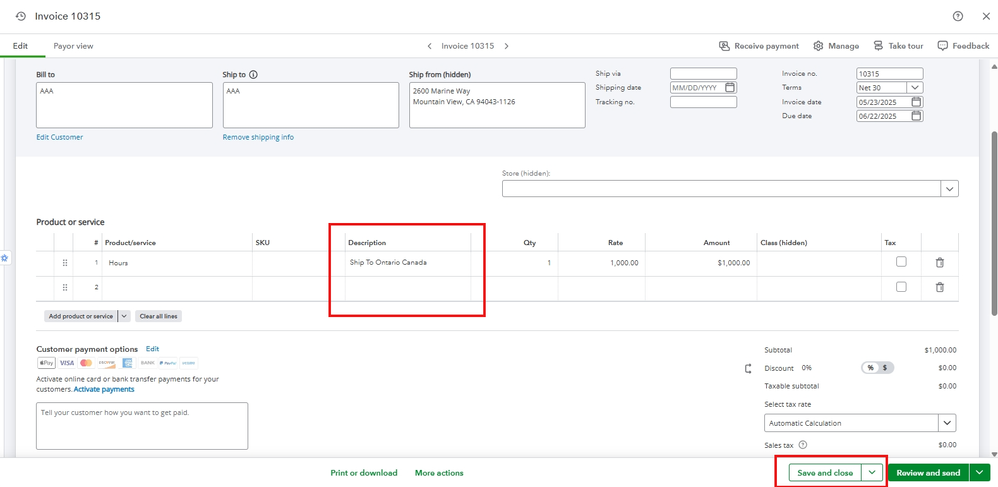
Task: Click the Invoice no. field
Action: (890, 73)
